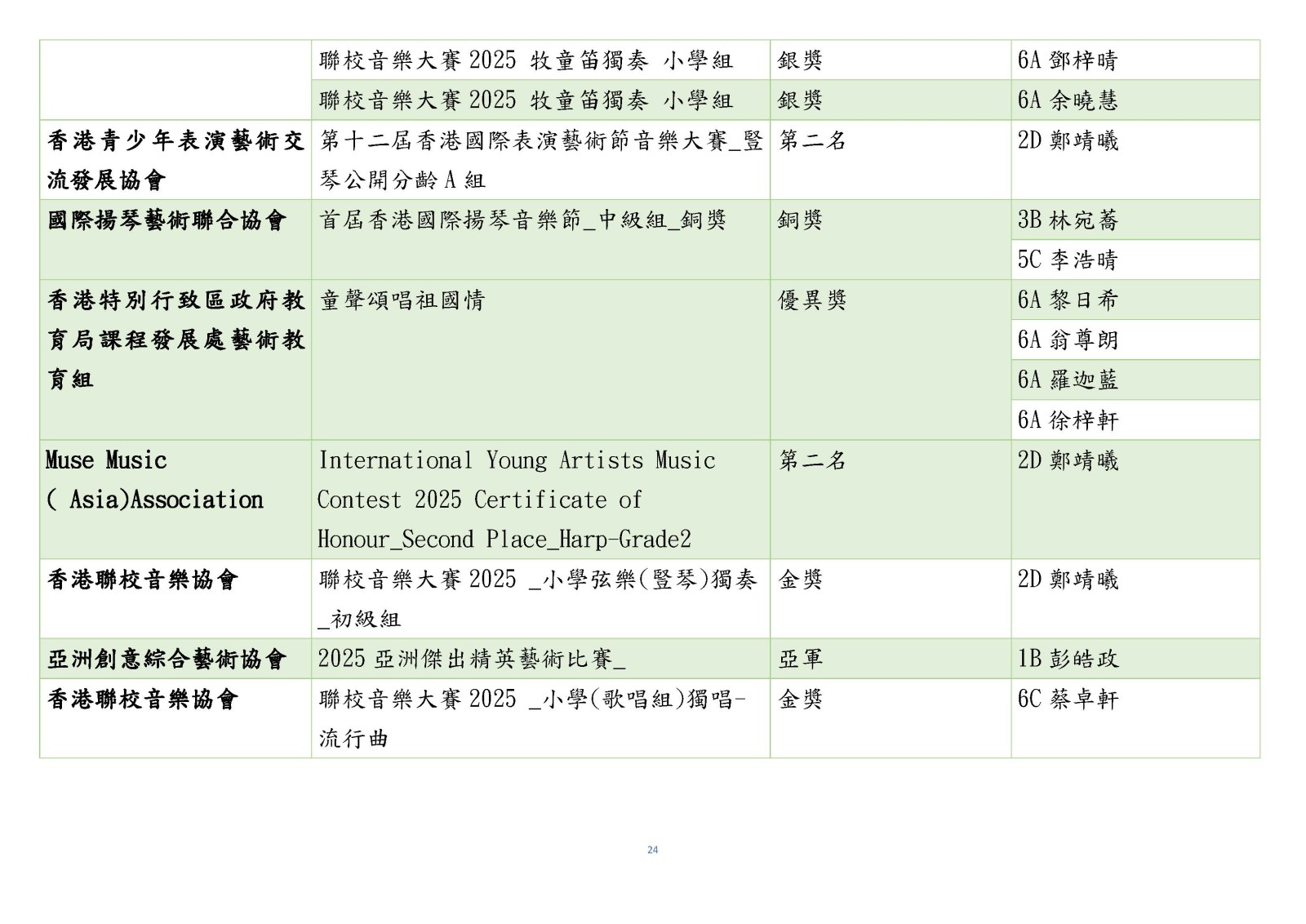
Task: Click the name 6A 羅迦藍
Action: (1067, 380)
